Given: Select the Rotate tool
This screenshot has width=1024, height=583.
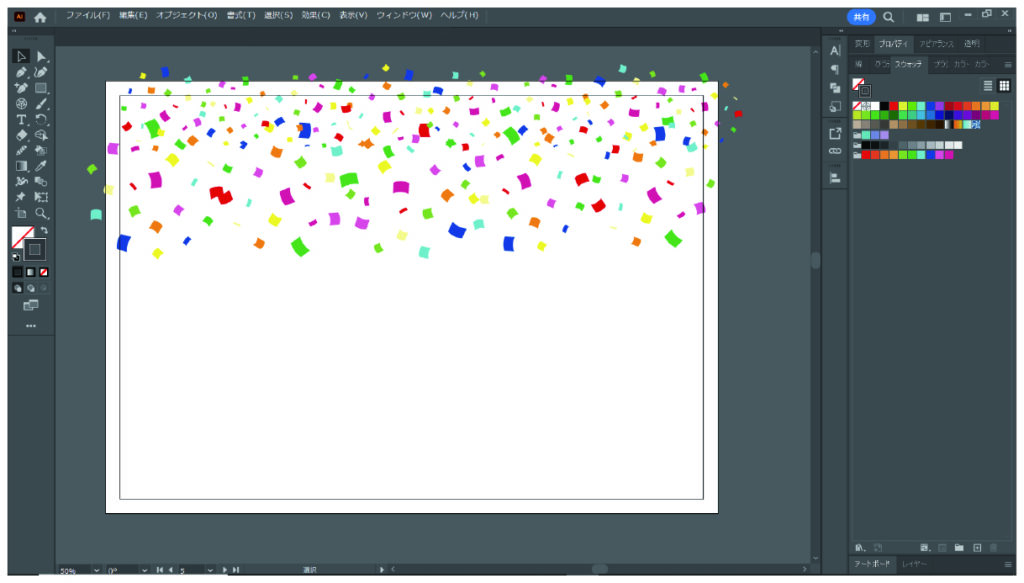Looking at the screenshot, I should (x=41, y=119).
